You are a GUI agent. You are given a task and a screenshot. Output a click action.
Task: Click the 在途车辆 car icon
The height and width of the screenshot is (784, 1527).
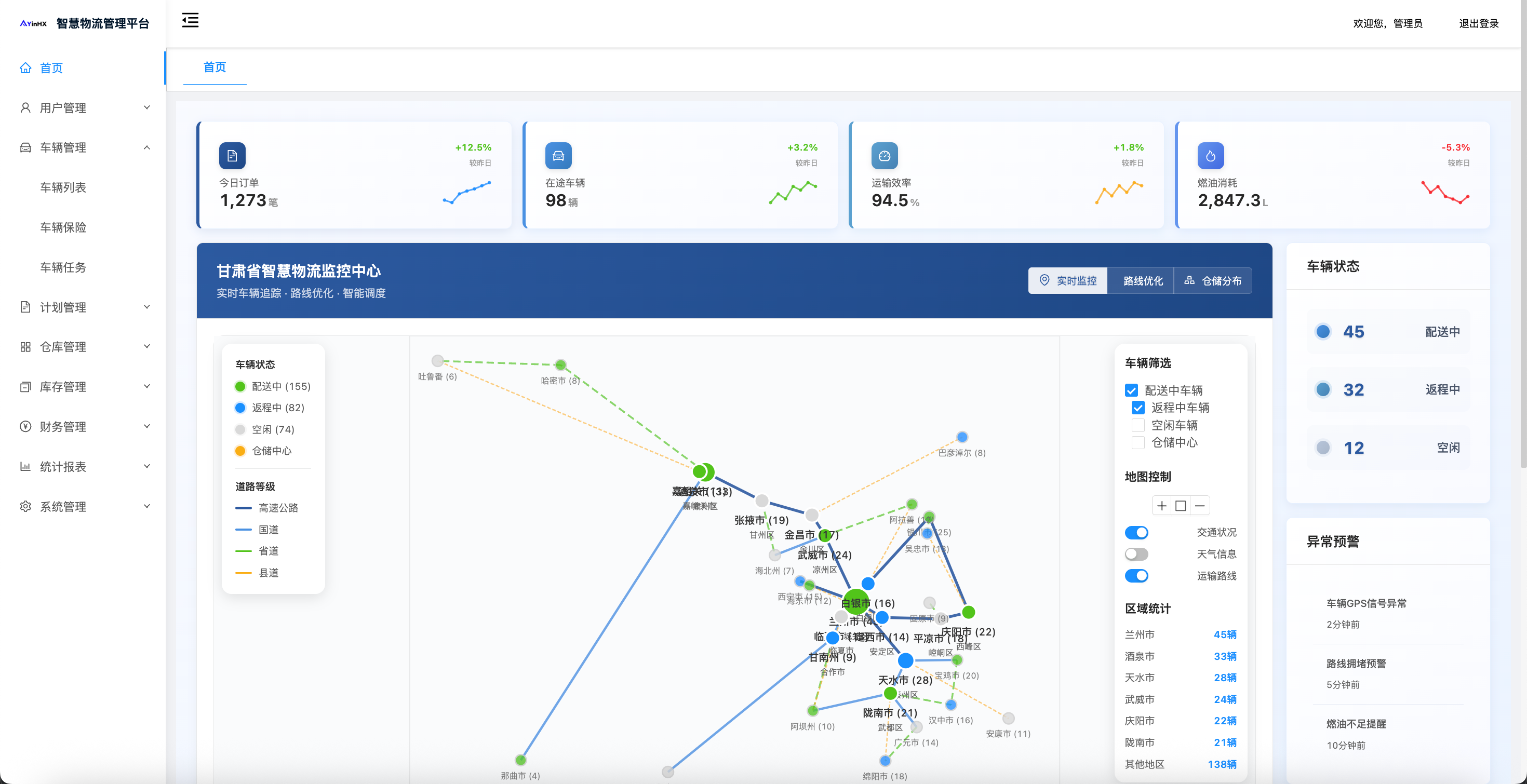[x=558, y=156]
